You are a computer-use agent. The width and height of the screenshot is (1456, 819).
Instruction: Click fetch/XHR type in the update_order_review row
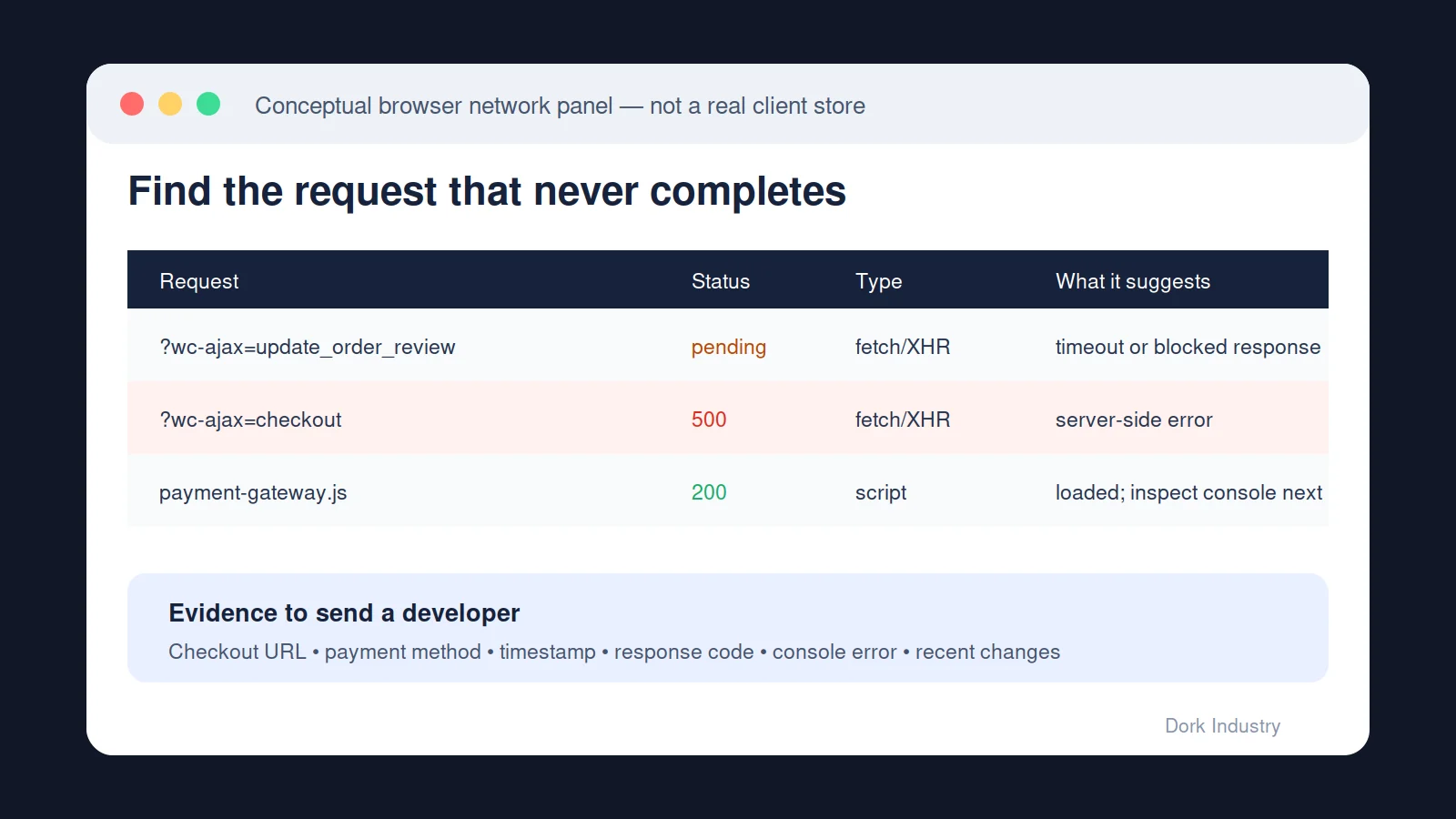pyautogui.click(x=903, y=347)
